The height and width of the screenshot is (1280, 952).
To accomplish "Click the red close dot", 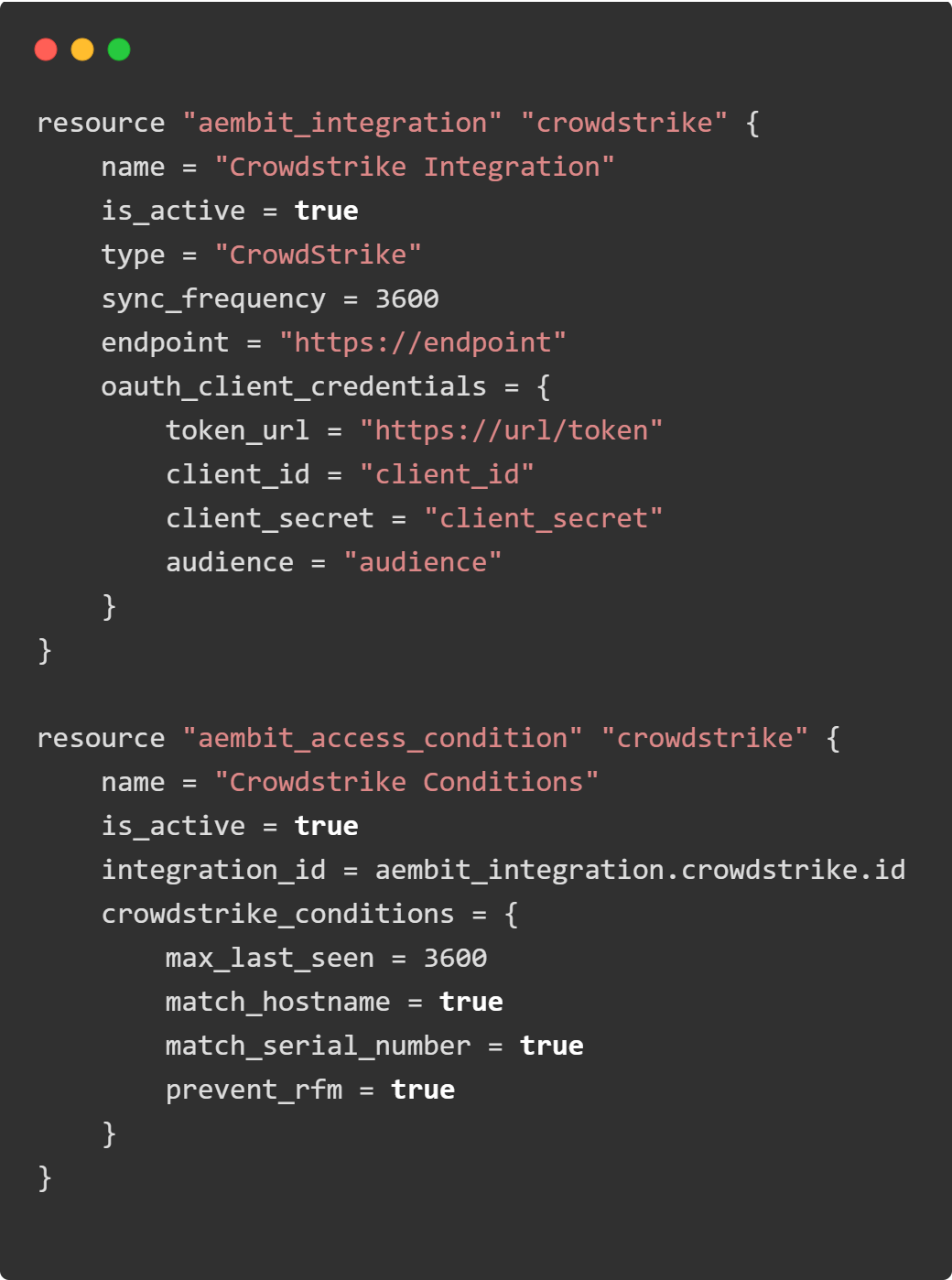I will click(46, 49).
